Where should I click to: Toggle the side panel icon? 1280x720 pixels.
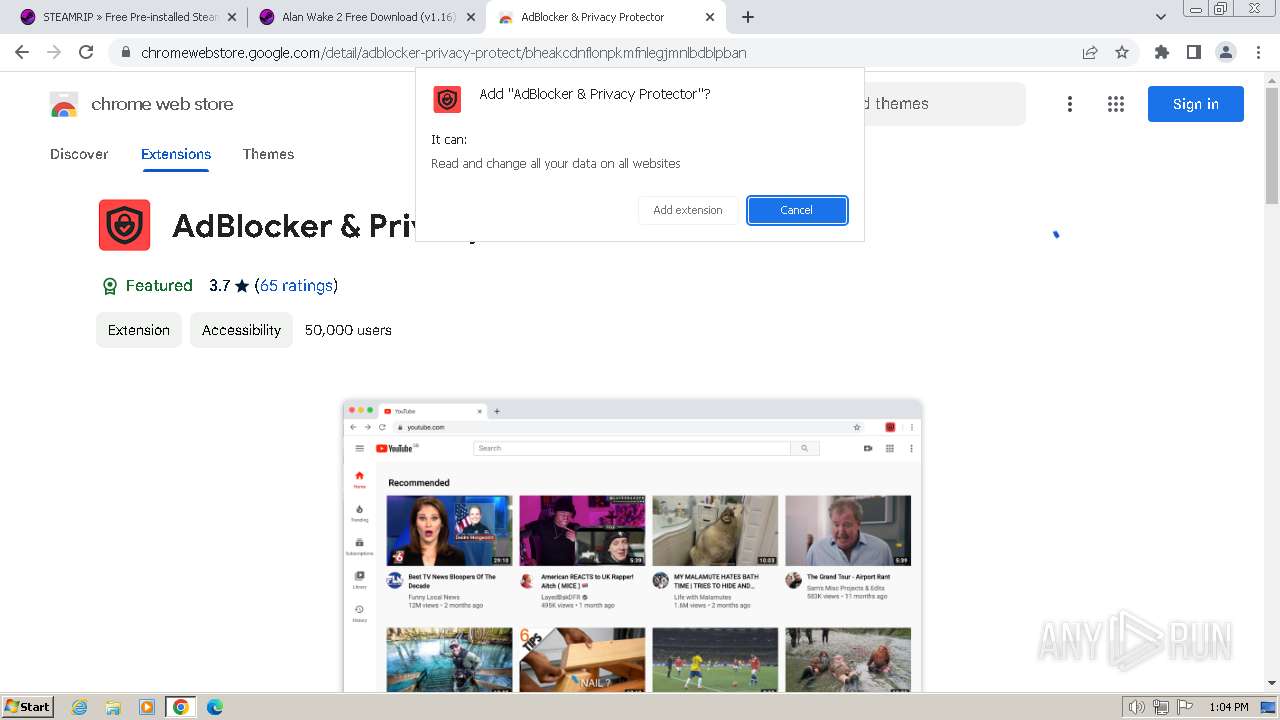click(1193, 52)
